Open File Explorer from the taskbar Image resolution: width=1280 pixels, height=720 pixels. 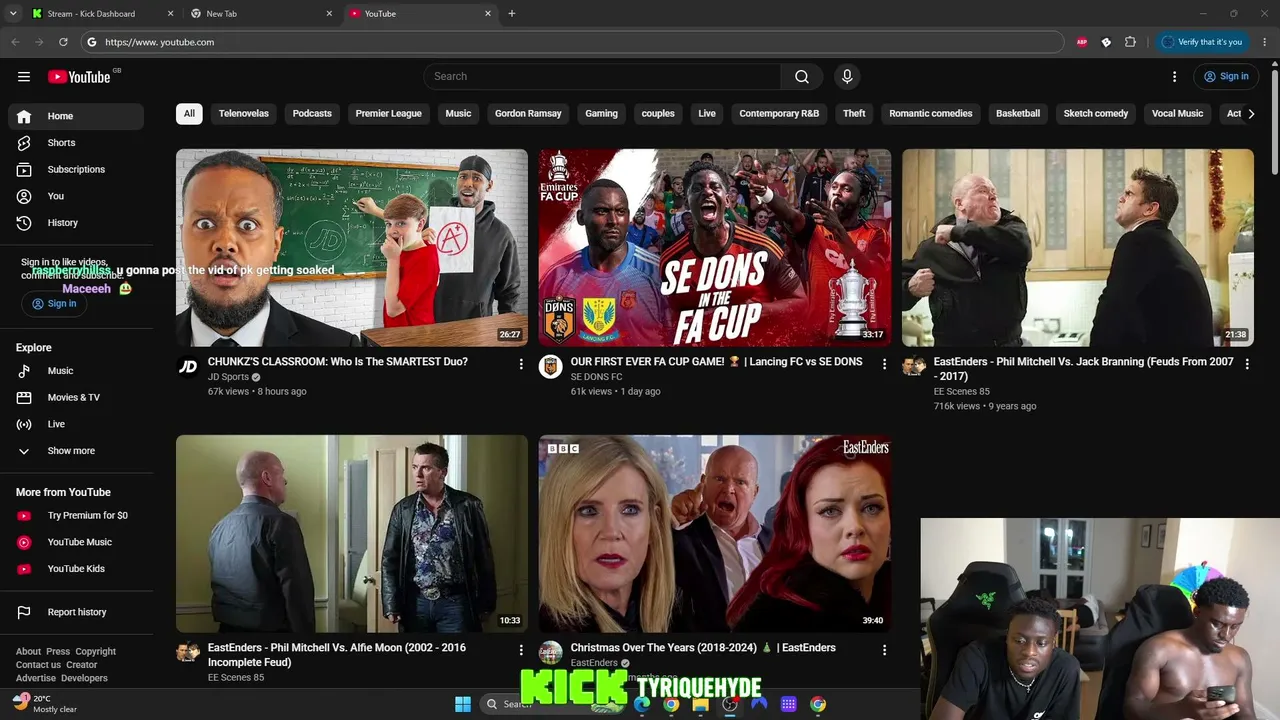[701, 704]
